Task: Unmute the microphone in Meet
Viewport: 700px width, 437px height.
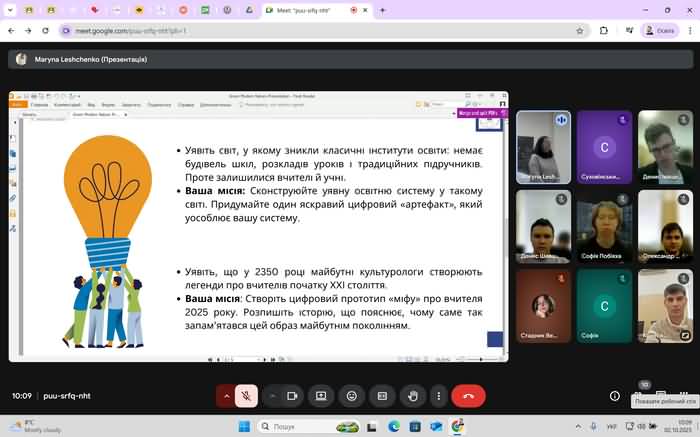Action: (246, 396)
